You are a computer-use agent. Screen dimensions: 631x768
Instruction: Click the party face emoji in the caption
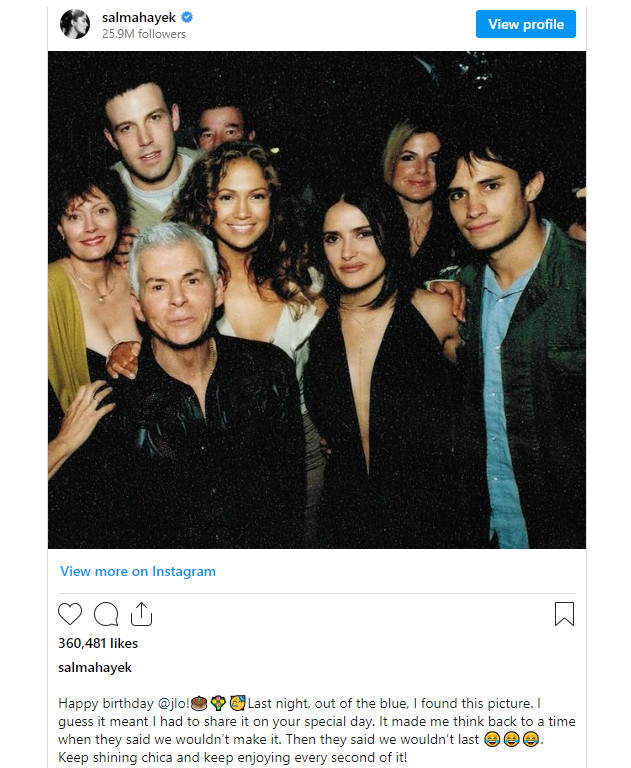(x=238, y=703)
